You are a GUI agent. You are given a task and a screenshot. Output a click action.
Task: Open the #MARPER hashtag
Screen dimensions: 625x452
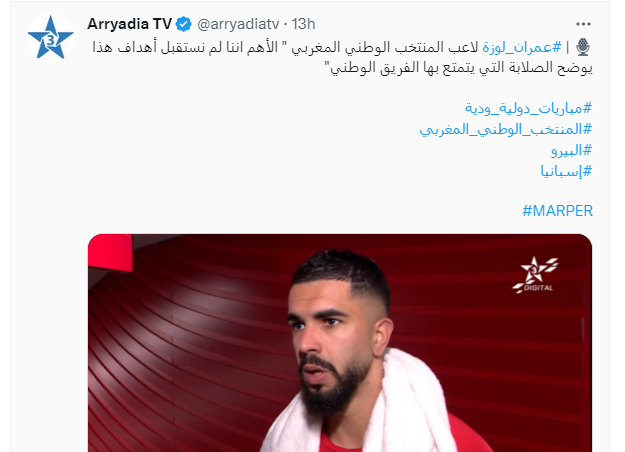tap(558, 210)
